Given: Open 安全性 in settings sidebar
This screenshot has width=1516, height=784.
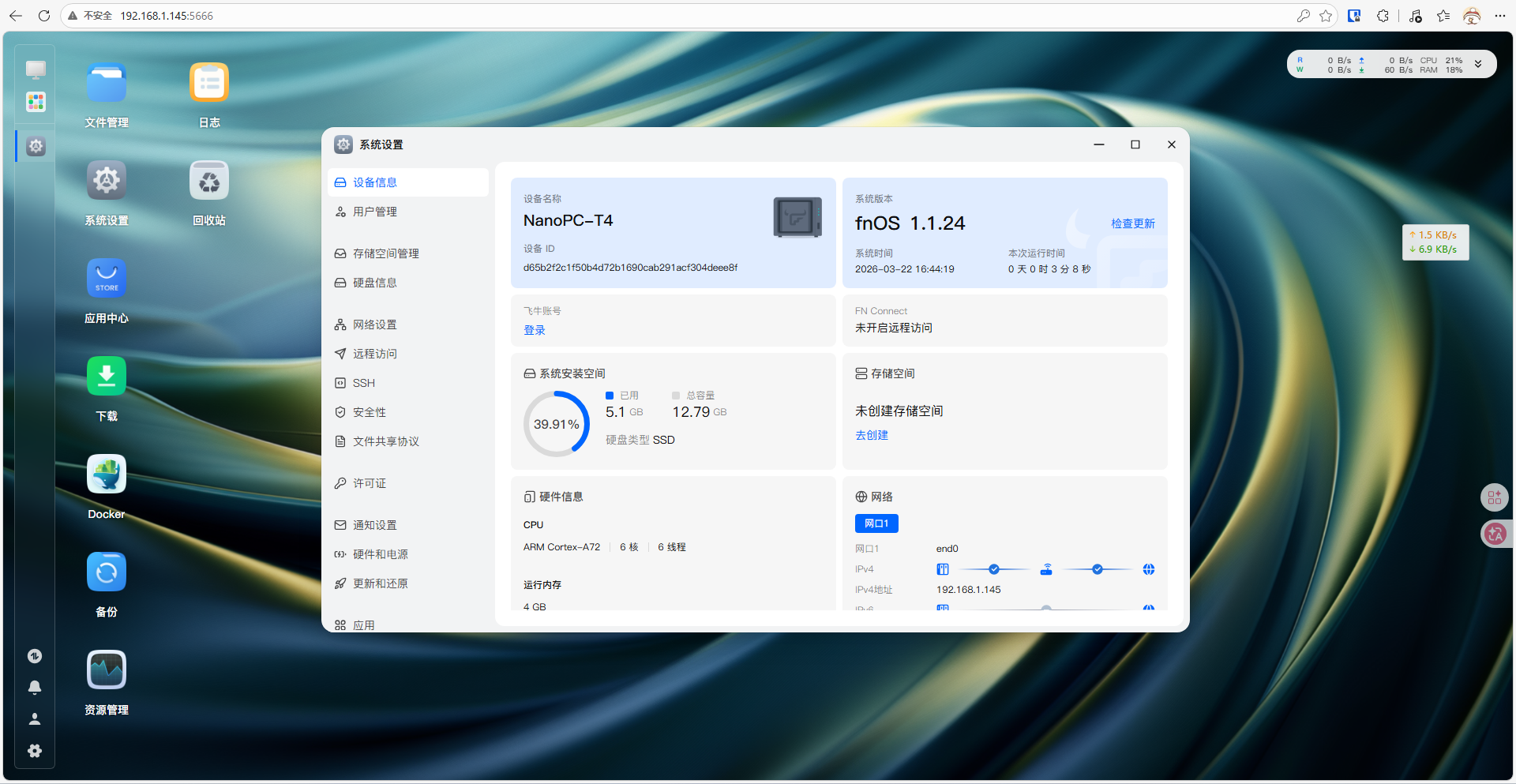Looking at the screenshot, I should (408, 412).
